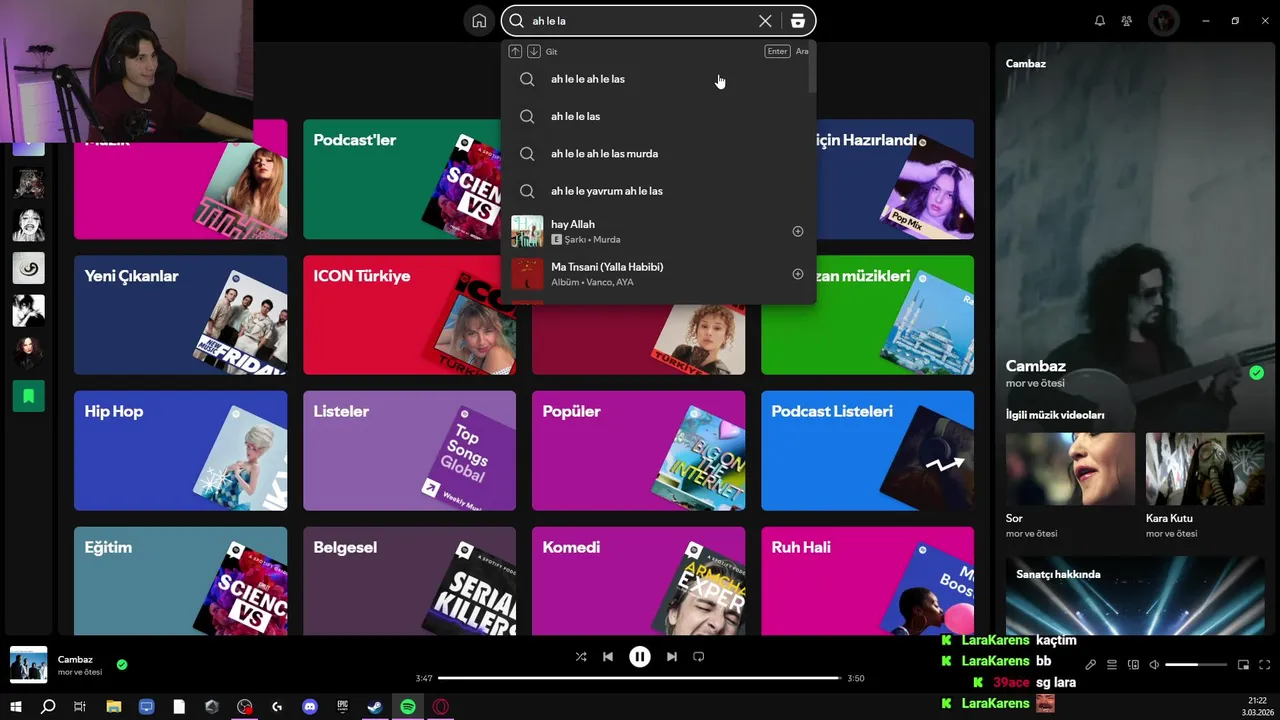Open Windows taskbar search
This screenshot has height=720, width=1280.
coord(48,707)
